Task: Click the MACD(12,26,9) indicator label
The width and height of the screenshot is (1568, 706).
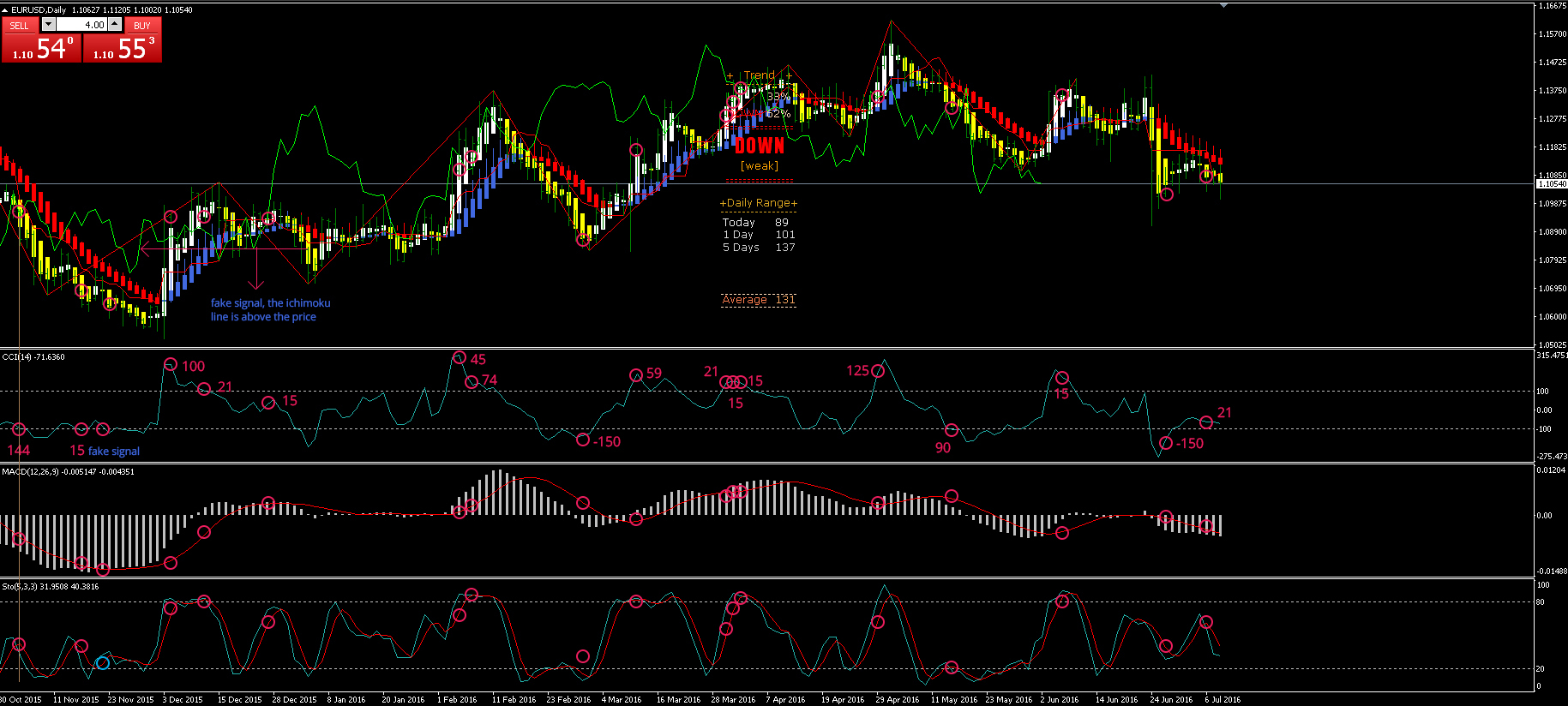Action: [x=68, y=472]
